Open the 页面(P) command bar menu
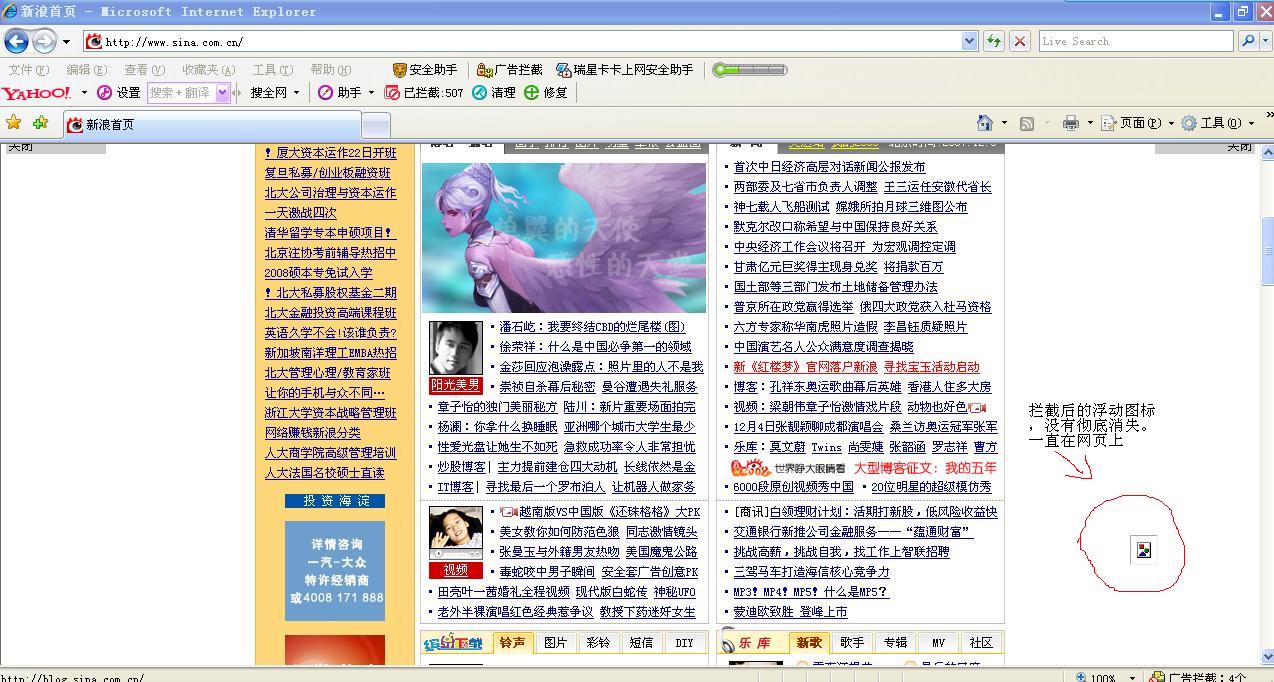 point(1137,123)
